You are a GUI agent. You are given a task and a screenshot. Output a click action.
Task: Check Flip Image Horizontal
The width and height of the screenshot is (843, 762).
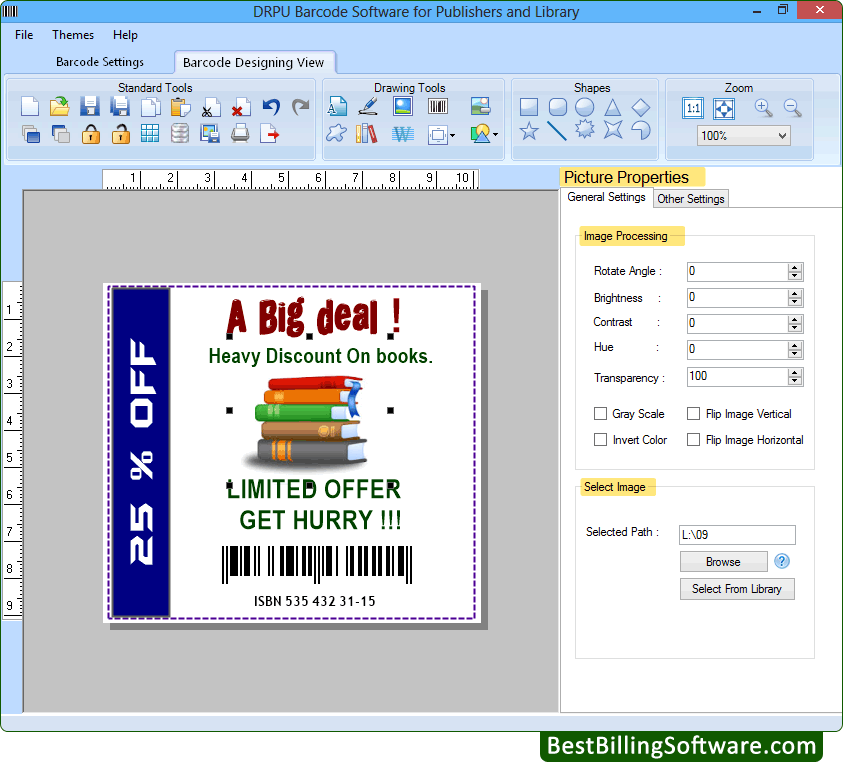694,439
